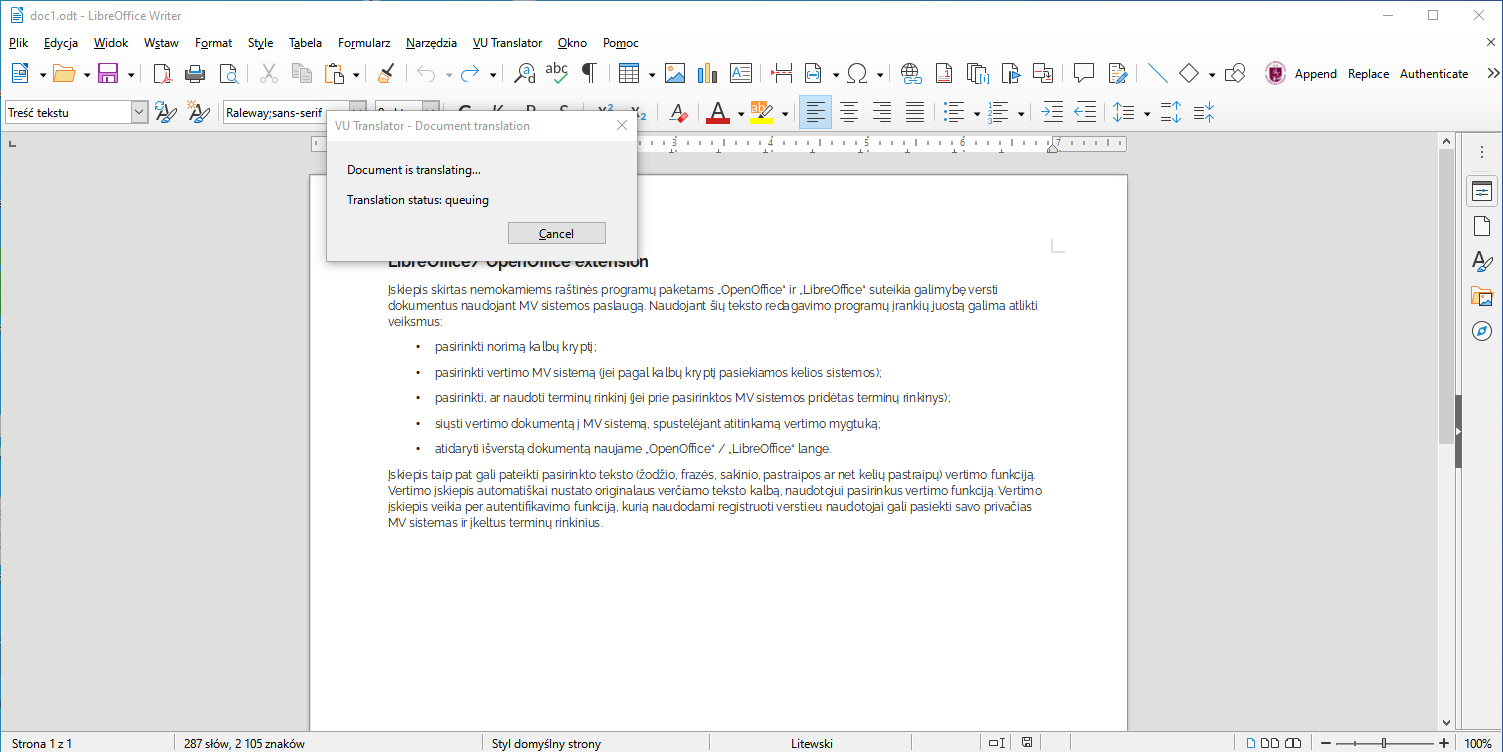Click the New document icon

pyautogui.click(x=20, y=73)
